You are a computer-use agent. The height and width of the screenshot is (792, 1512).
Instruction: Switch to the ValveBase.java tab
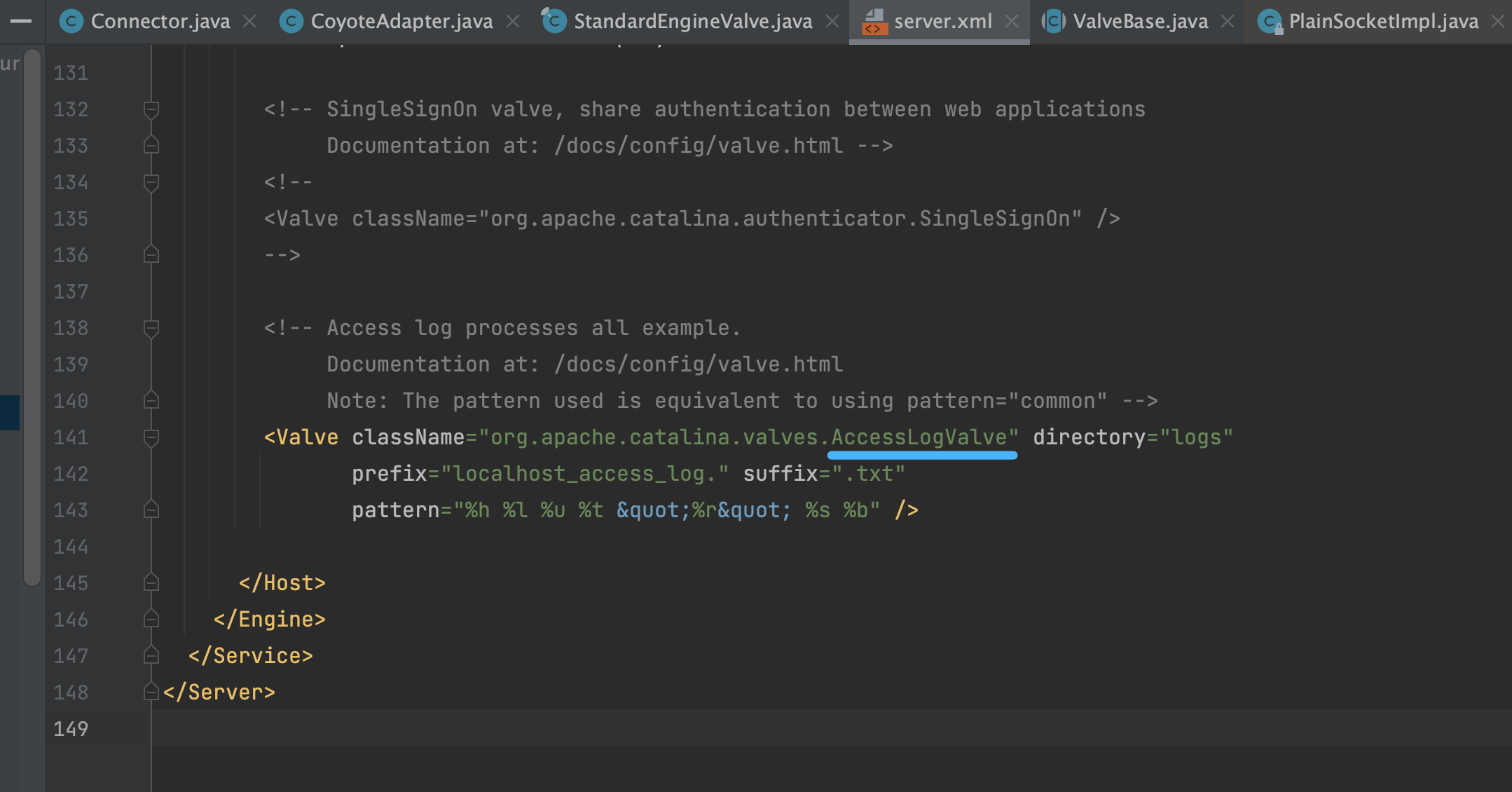(x=1140, y=22)
